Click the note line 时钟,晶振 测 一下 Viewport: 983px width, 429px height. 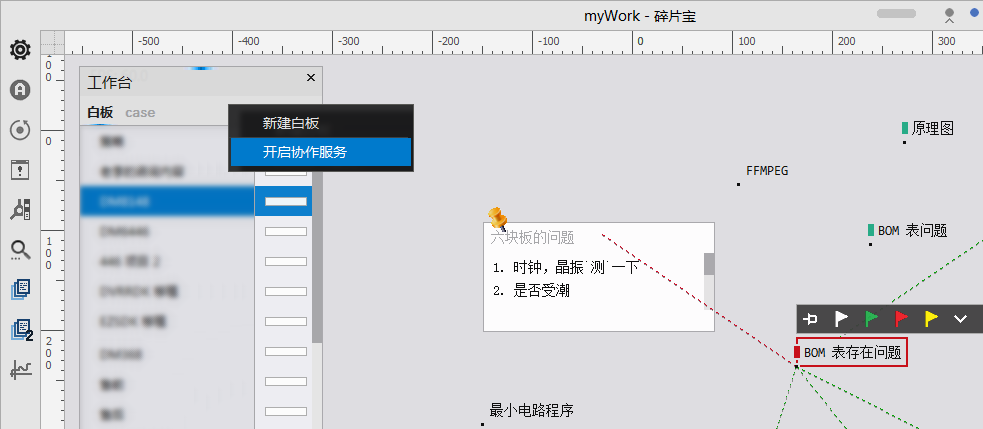tap(565, 268)
